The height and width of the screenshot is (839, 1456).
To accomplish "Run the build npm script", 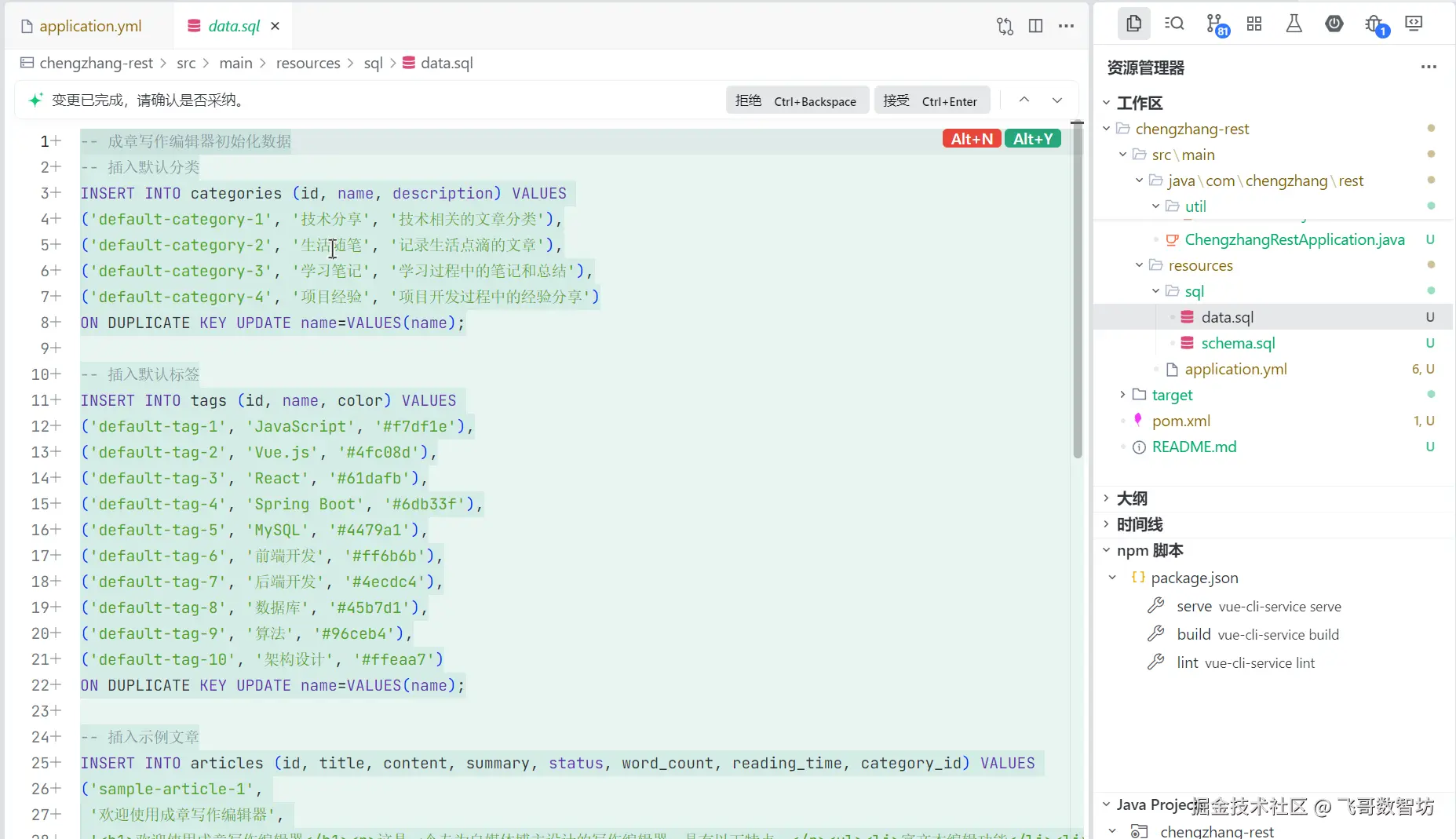I will pos(1257,634).
